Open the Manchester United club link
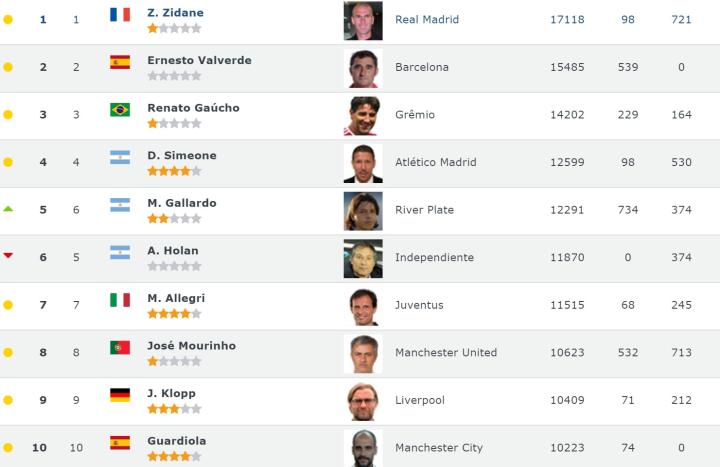Image resolution: width=720 pixels, height=467 pixels. click(x=446, y=352)
